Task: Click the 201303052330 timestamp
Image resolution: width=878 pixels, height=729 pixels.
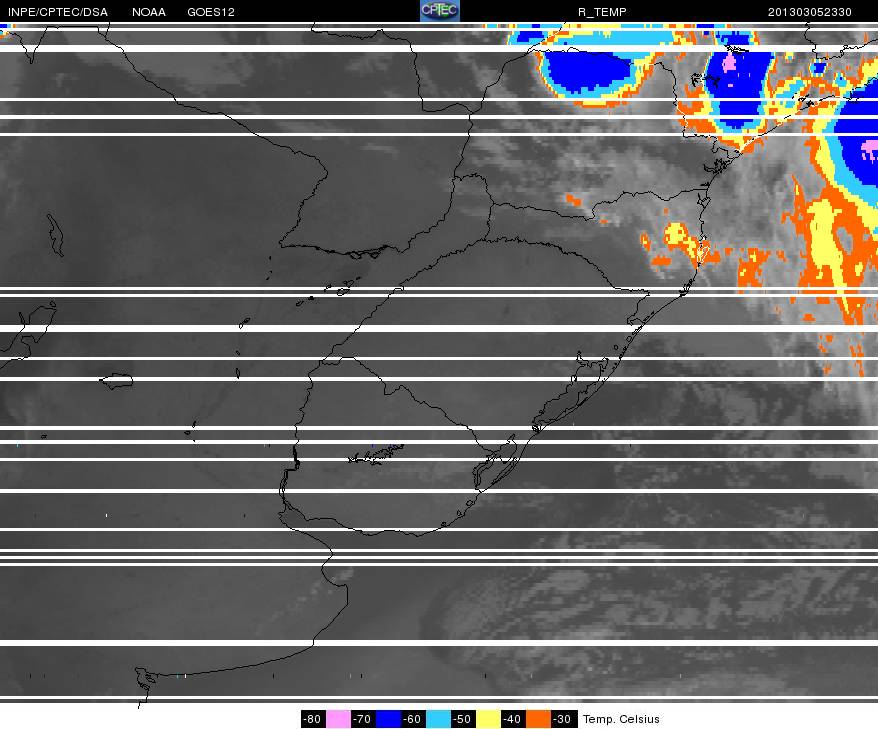Action: [x=810, y=12]
